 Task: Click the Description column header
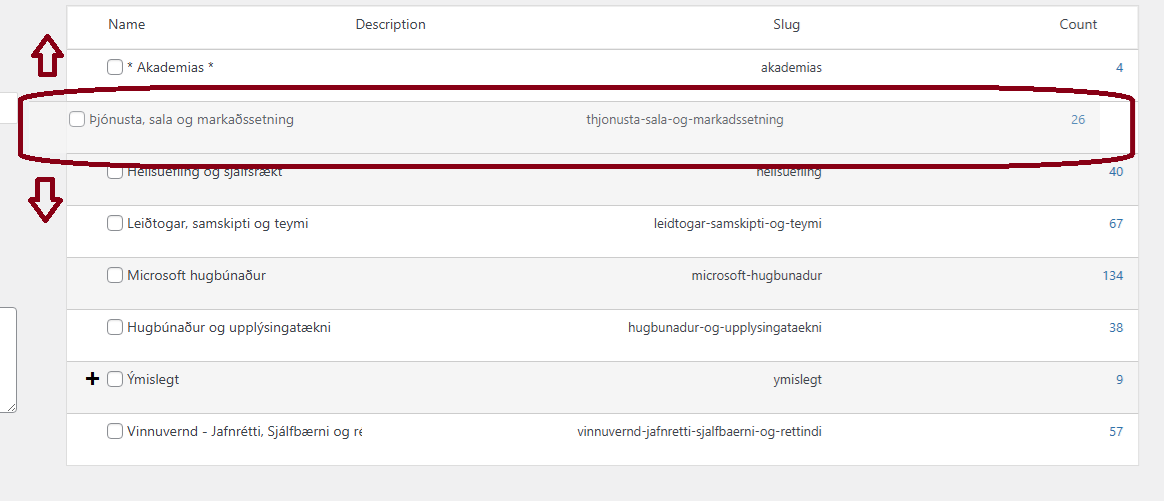[x=390, y=24]
